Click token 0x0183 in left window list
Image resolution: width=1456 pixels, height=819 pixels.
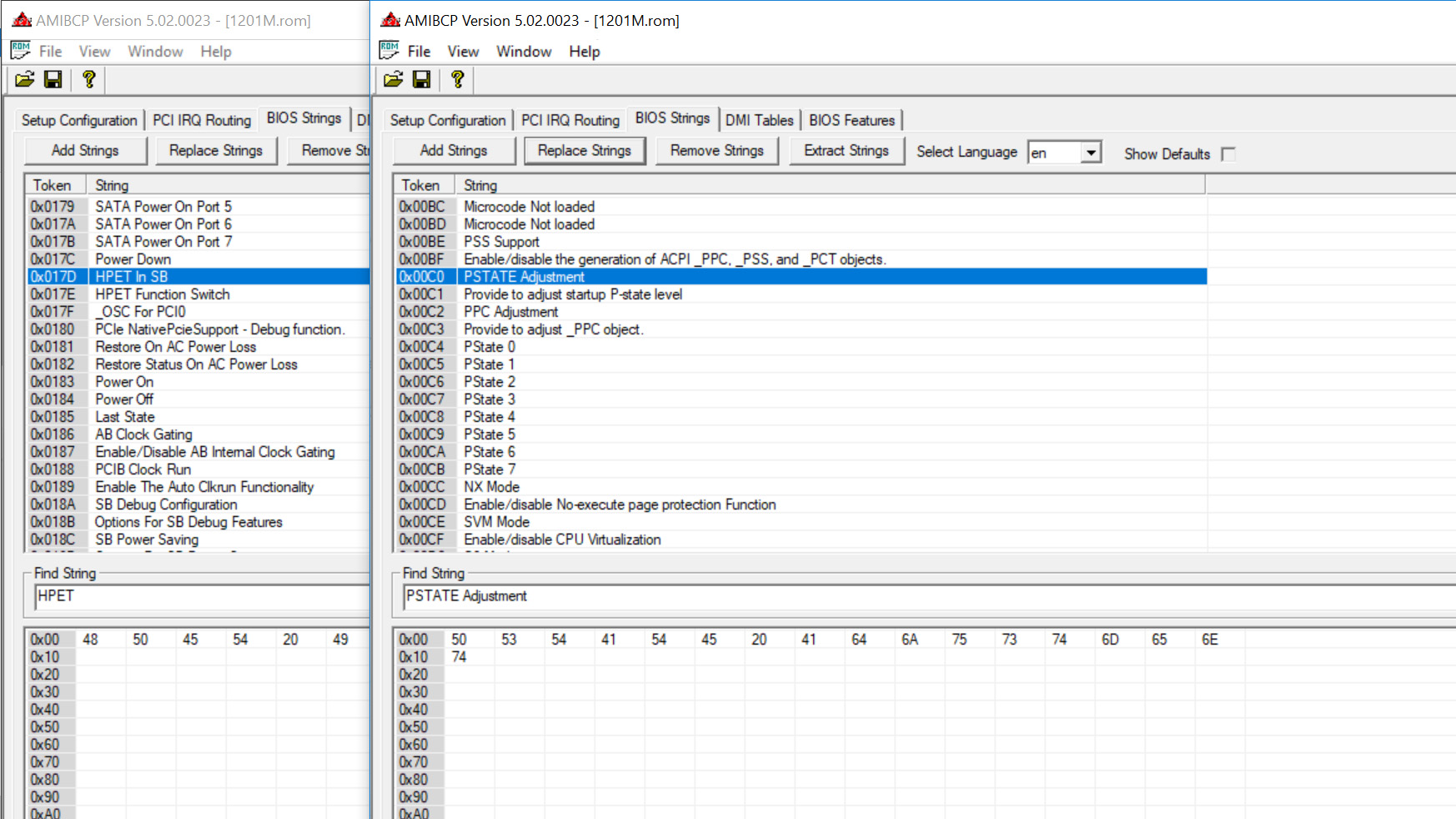coord(53,382)
